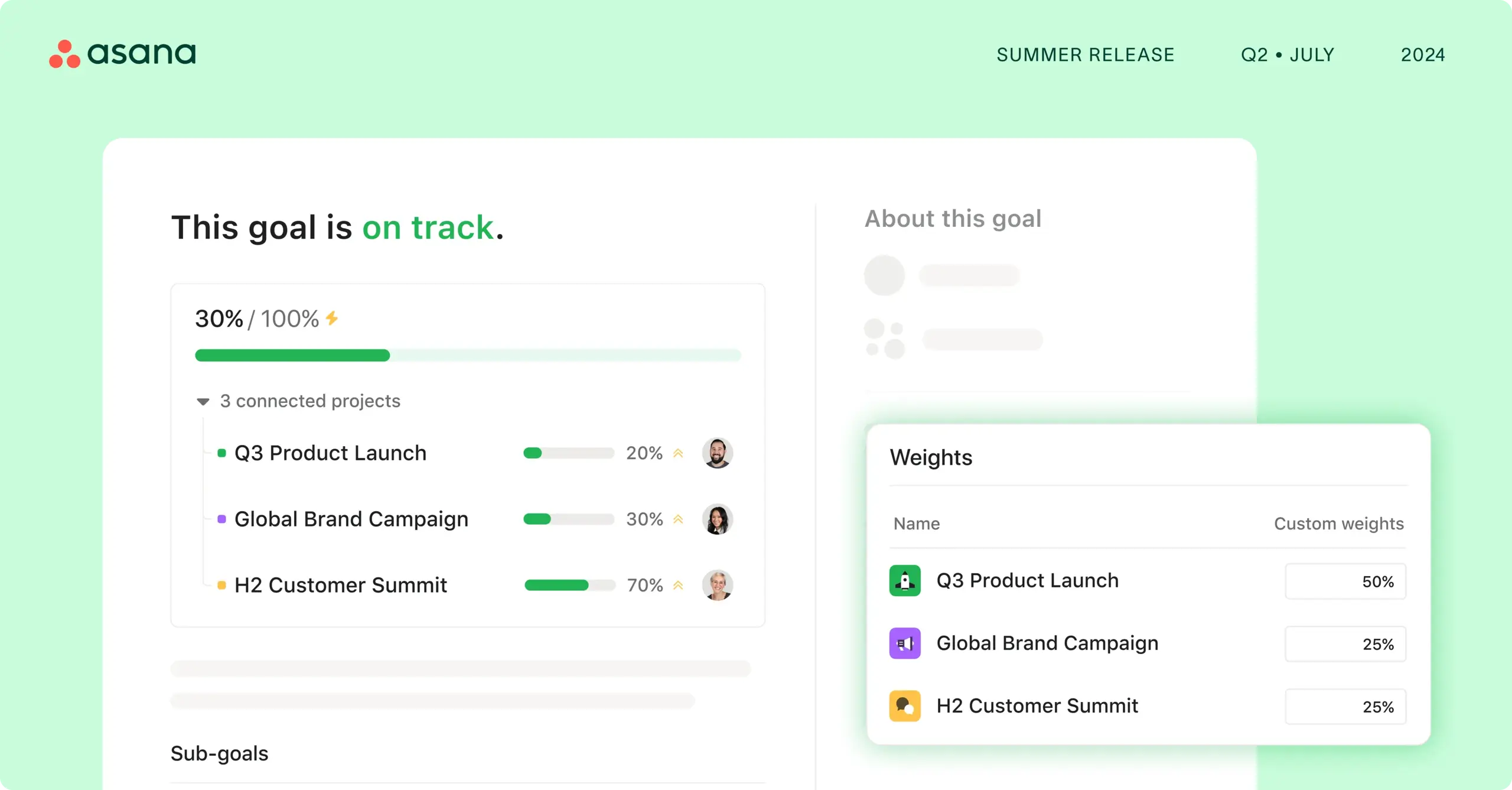The width and height of the screenshot is (1512, 790).
Task: Click the Weights panel heading
Action: tap(931, 458)
